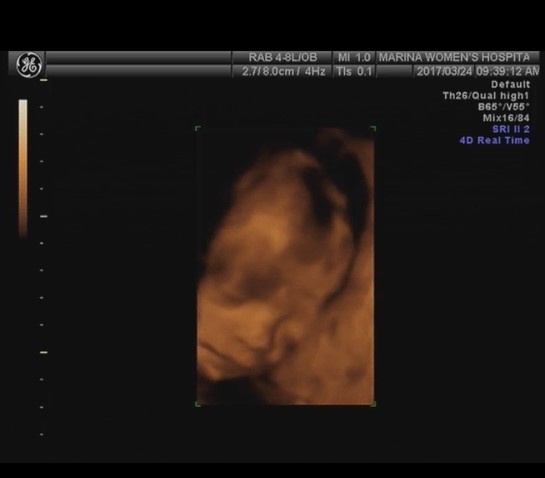
Task: Select the RAB 4-8L/OB probe label
Action: point(283,57)
